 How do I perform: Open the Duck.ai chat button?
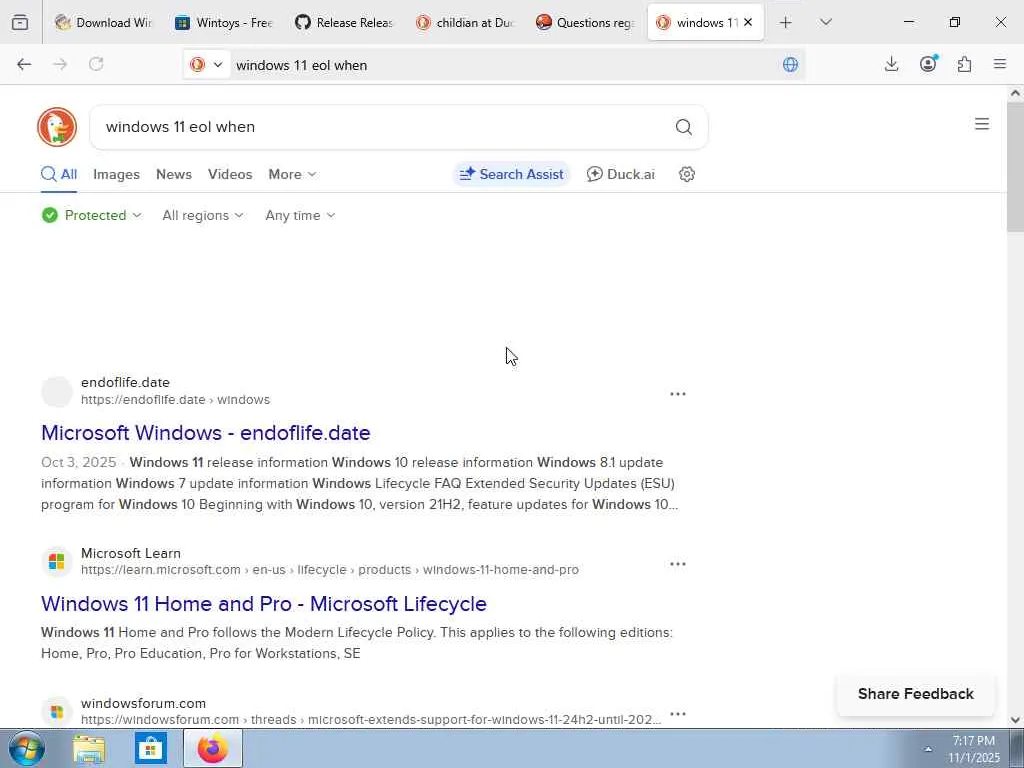[x=620, y=174]
